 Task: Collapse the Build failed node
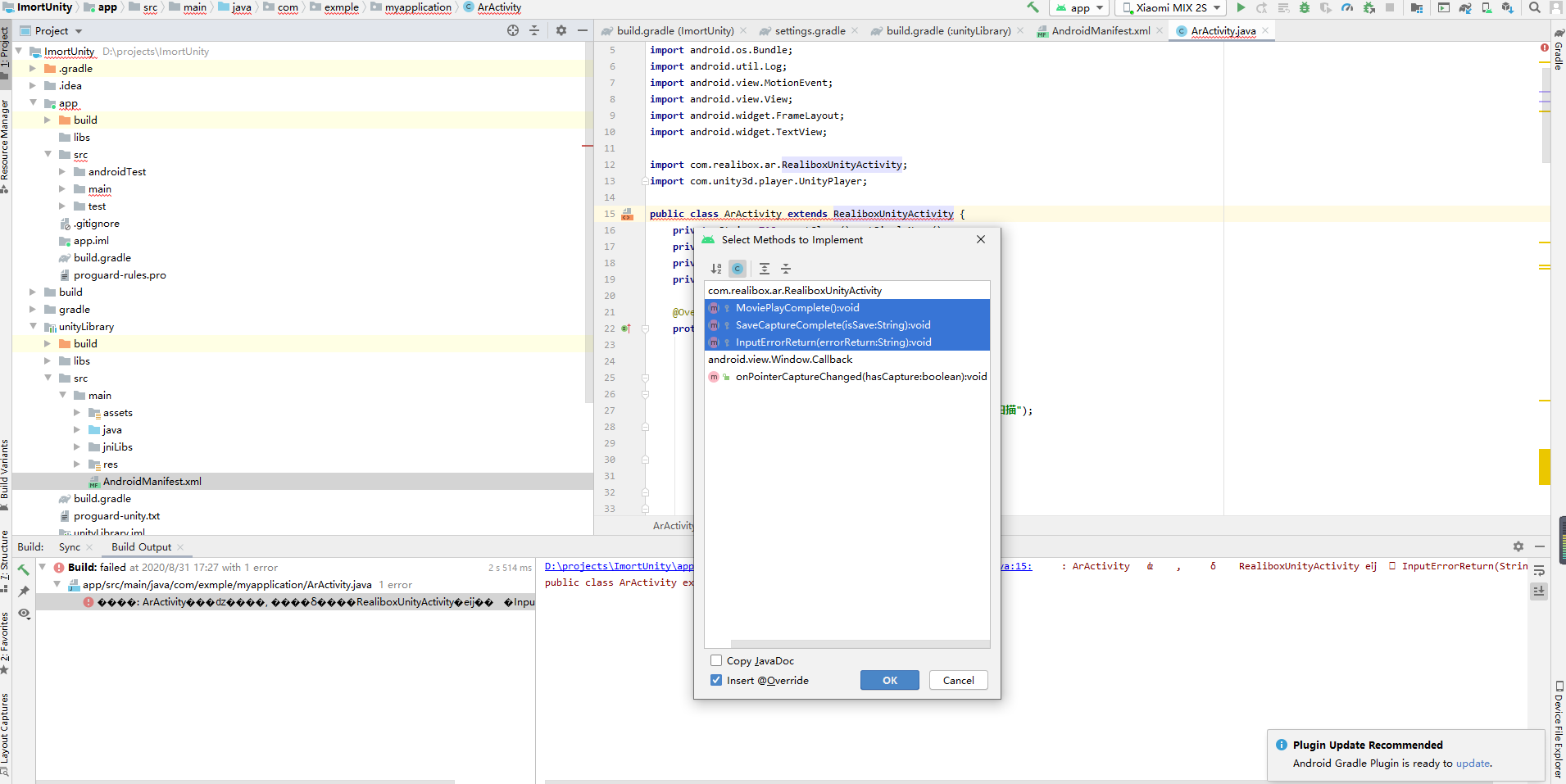43,567
